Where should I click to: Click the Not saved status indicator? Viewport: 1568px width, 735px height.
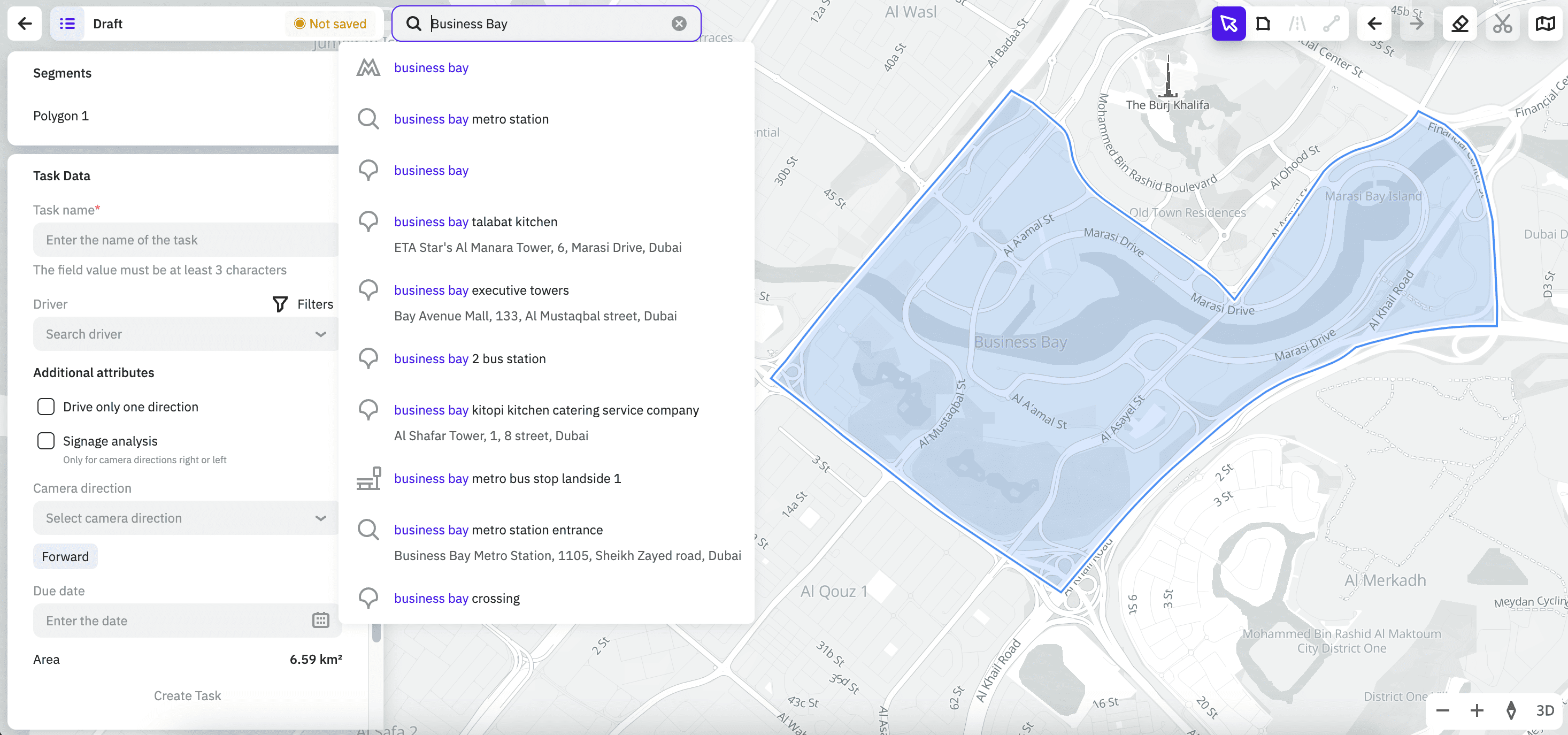[x=330, y=24]
